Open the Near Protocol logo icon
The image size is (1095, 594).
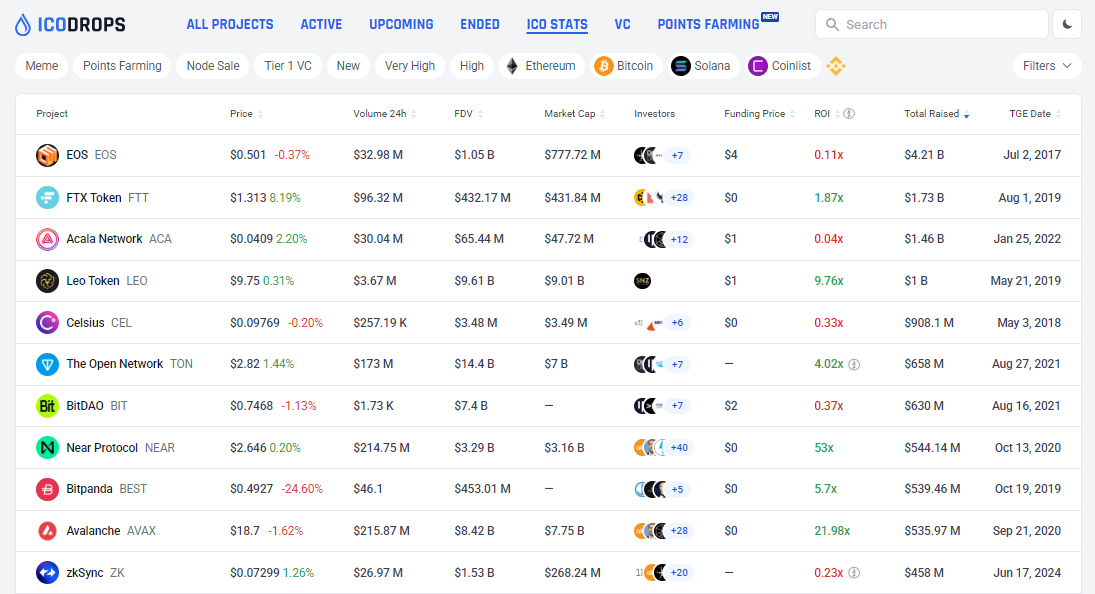point(47,447)
